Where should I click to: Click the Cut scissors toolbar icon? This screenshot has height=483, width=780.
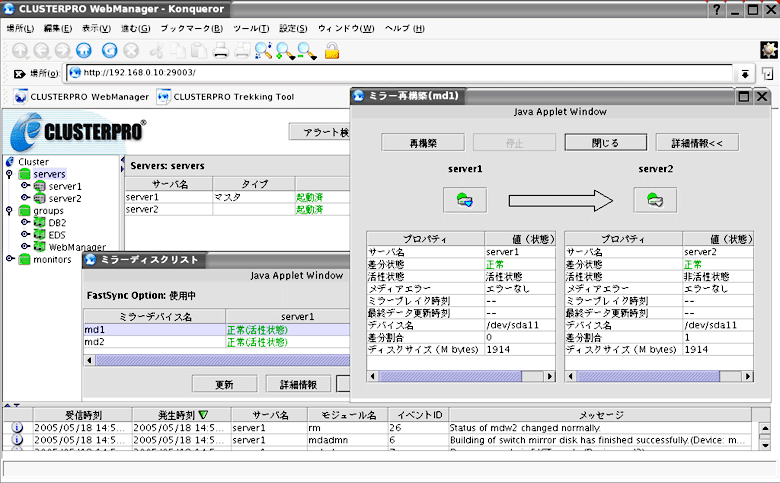pyautogui.click(x=156, y=51)
